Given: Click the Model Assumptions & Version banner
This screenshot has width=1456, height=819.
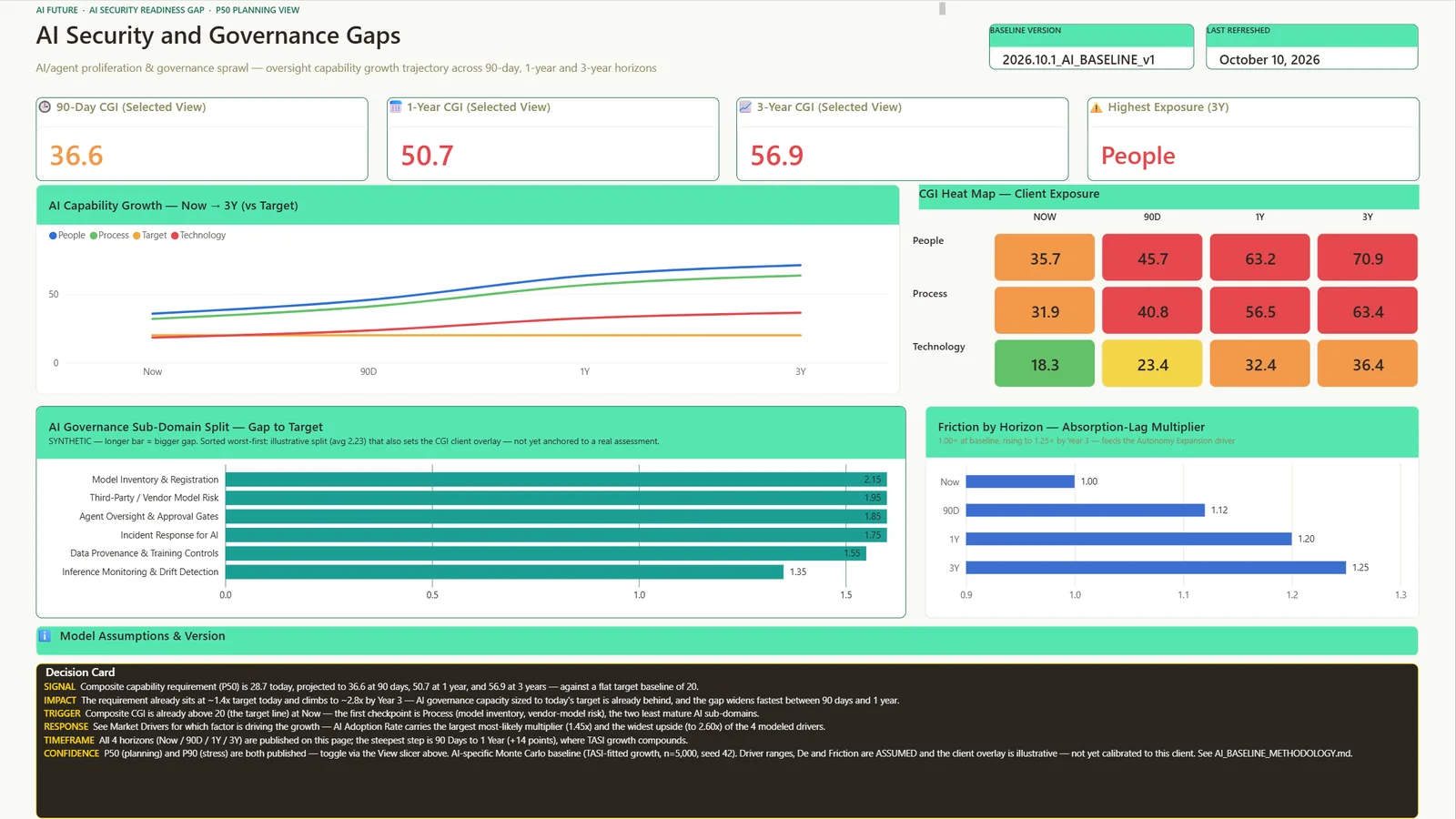Looking at the screenshot, I should (x=727, y=641).
